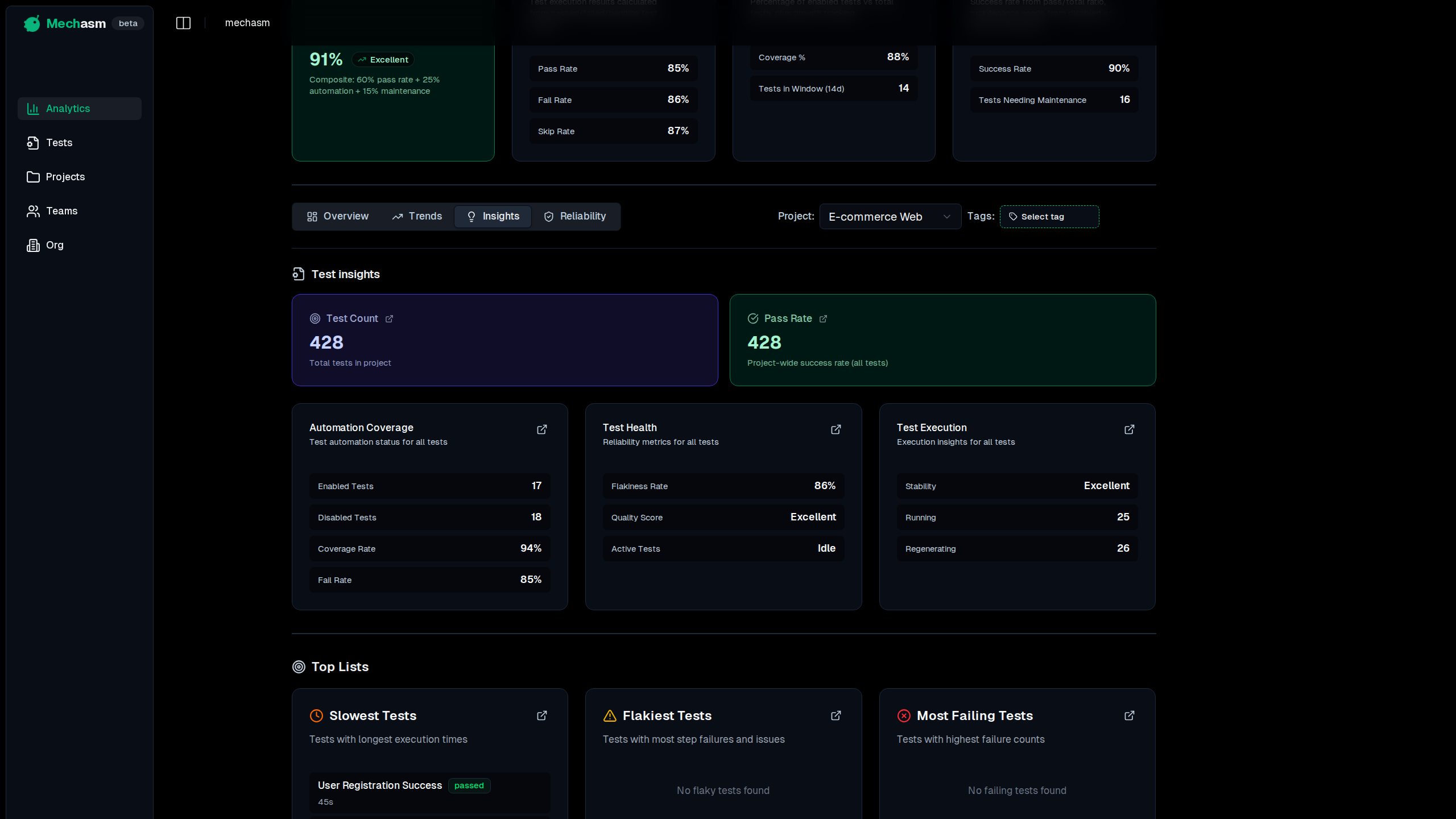Open Test Health details icon
Viewport: 1456px width, 819px height.
click(835, 429)
